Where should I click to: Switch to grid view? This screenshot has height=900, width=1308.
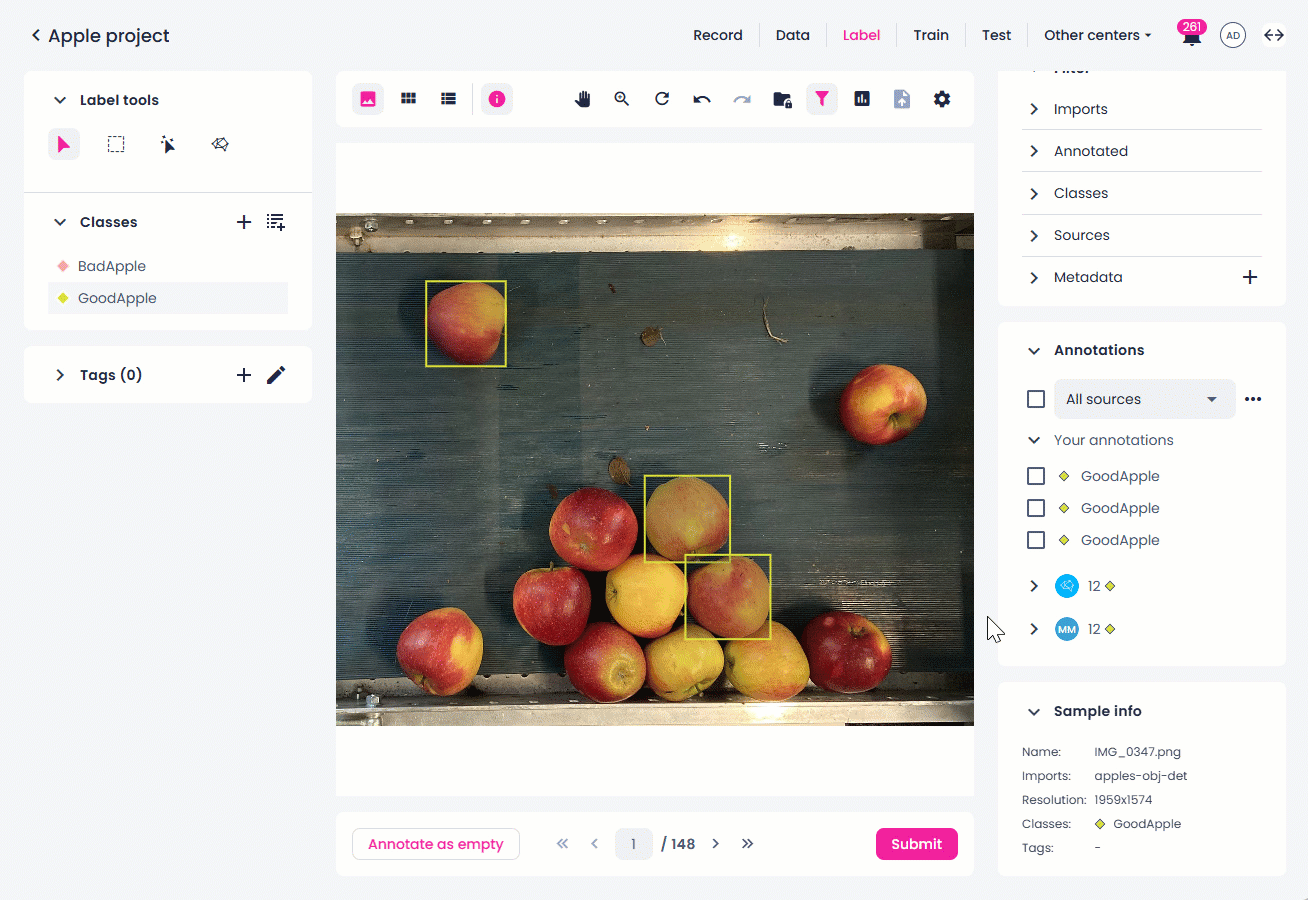tap(408, 99)
